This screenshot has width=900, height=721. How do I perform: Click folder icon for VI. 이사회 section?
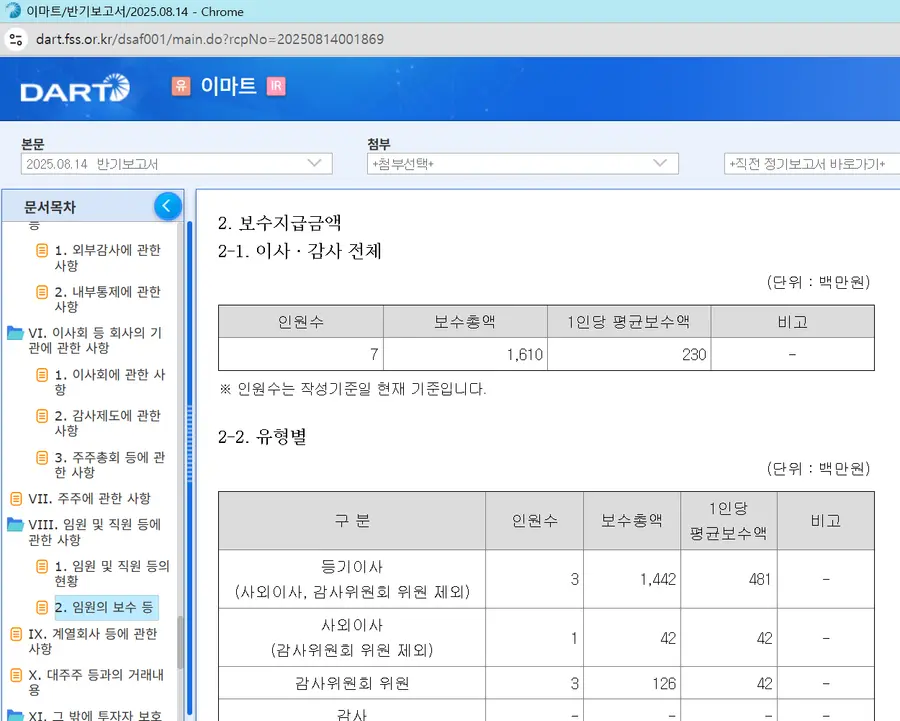pyautogui.click(x=15, y=334)
